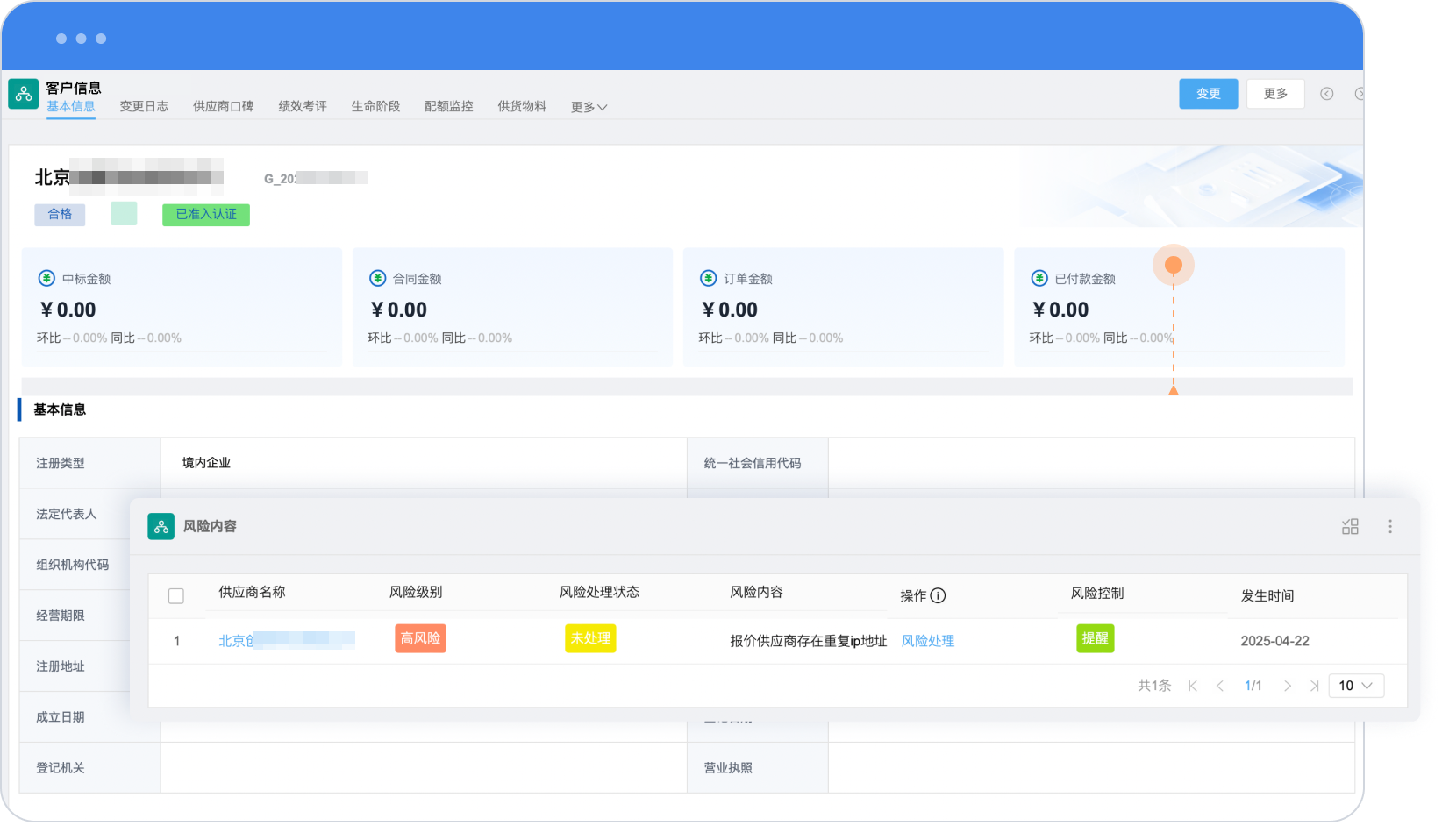This screenshot has height=840, width=1442.
Task: Click the 风险处理状态 column header
Action: tap(600, 593)
